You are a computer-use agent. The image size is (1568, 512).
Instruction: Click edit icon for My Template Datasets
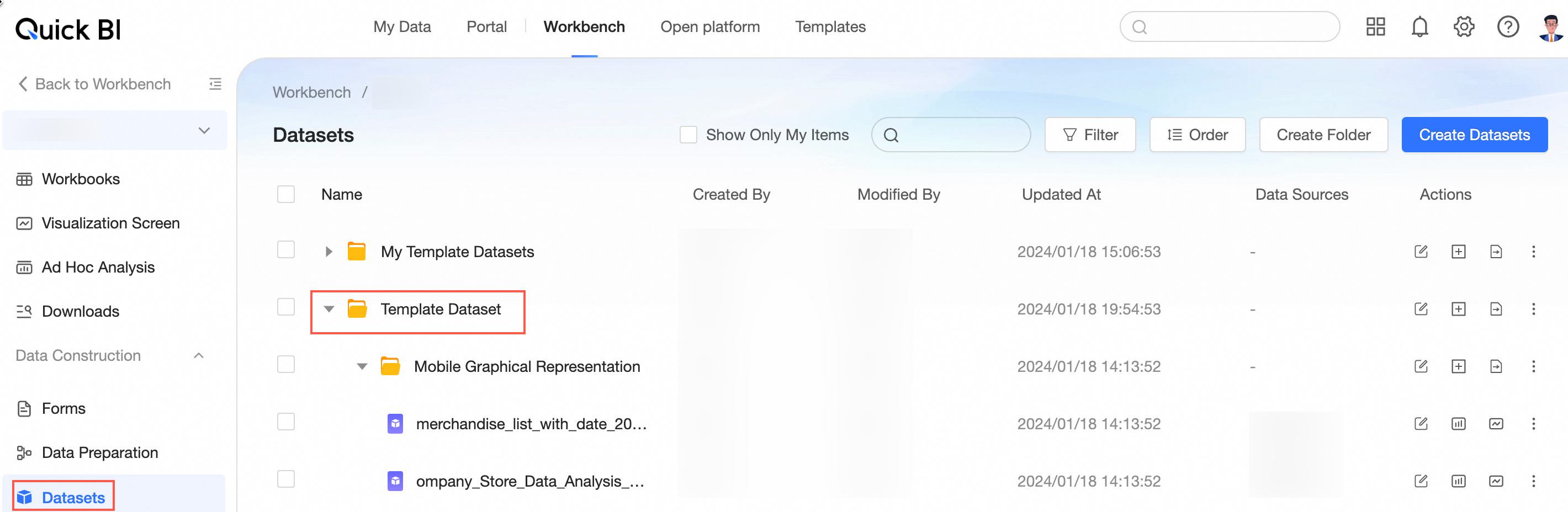[1421, 252]
